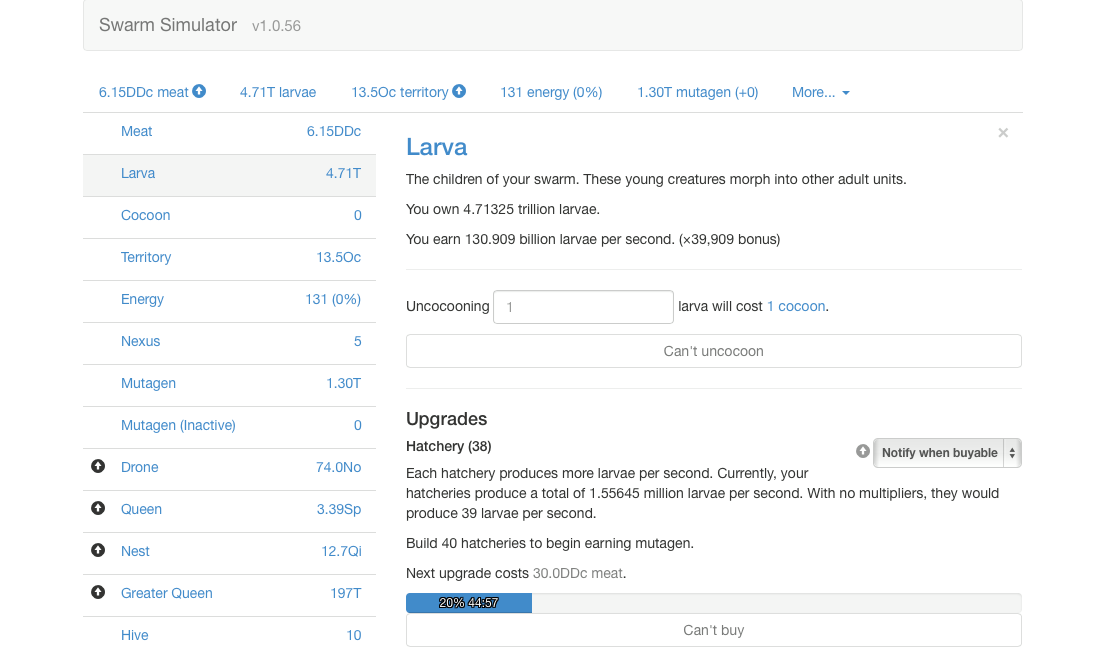Select Nexus in the unit list
This screenshot has height=648, width=1105.
(x=229, y=342)
